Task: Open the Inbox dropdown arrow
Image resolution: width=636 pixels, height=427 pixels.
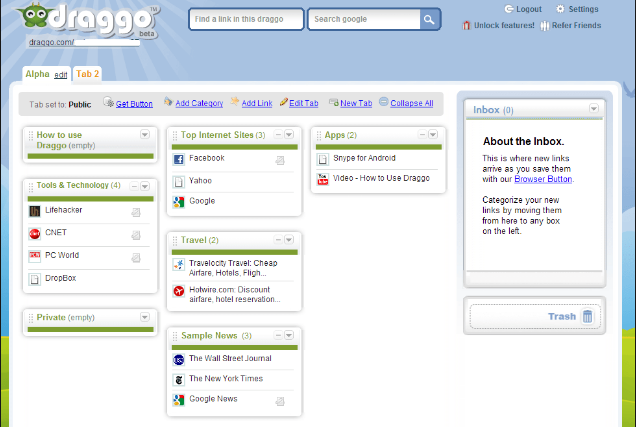Action: (594, 108)
